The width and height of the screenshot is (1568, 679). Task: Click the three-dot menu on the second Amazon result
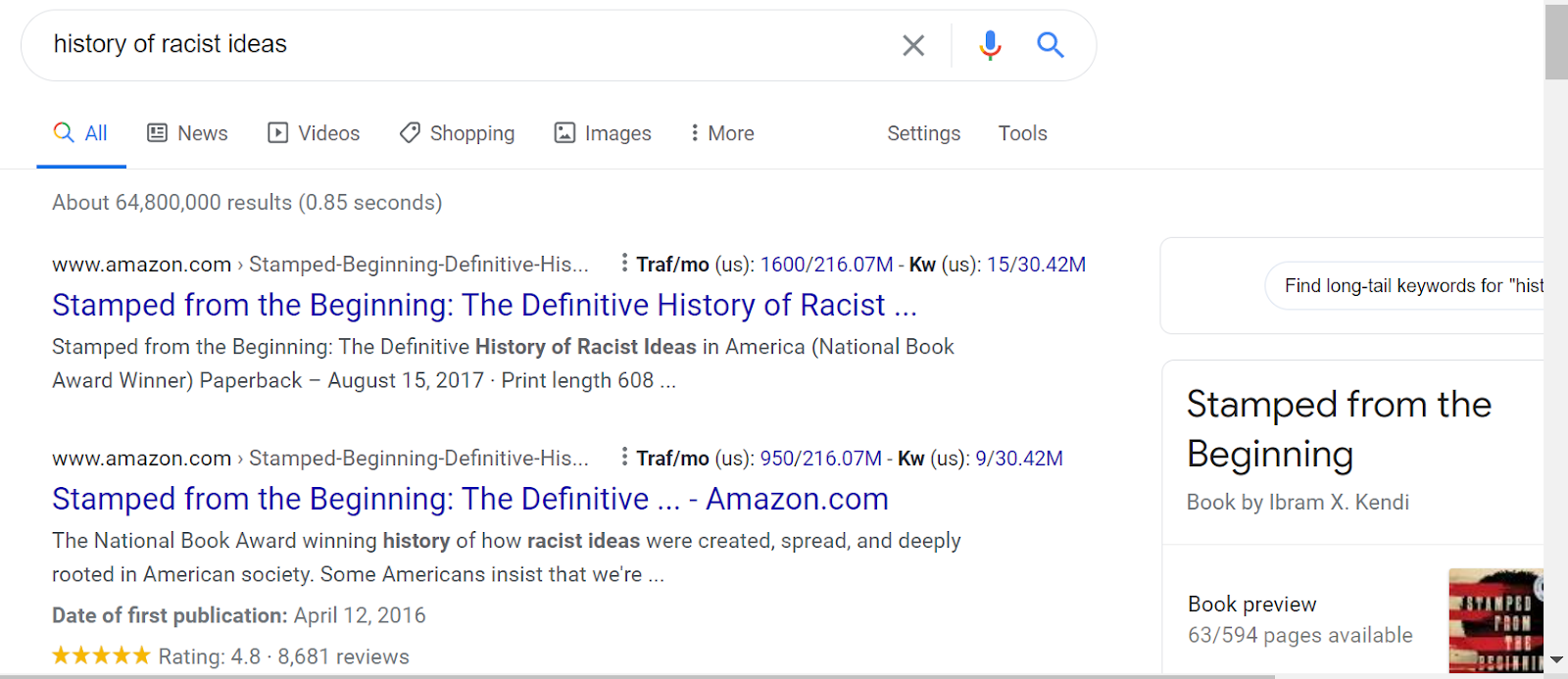click(x=624, y=457)
